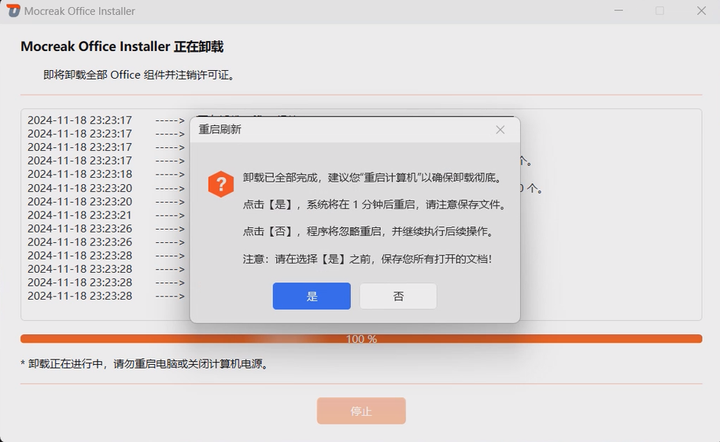
Task: Click the 停止 button
Action: tap(361, 411)
